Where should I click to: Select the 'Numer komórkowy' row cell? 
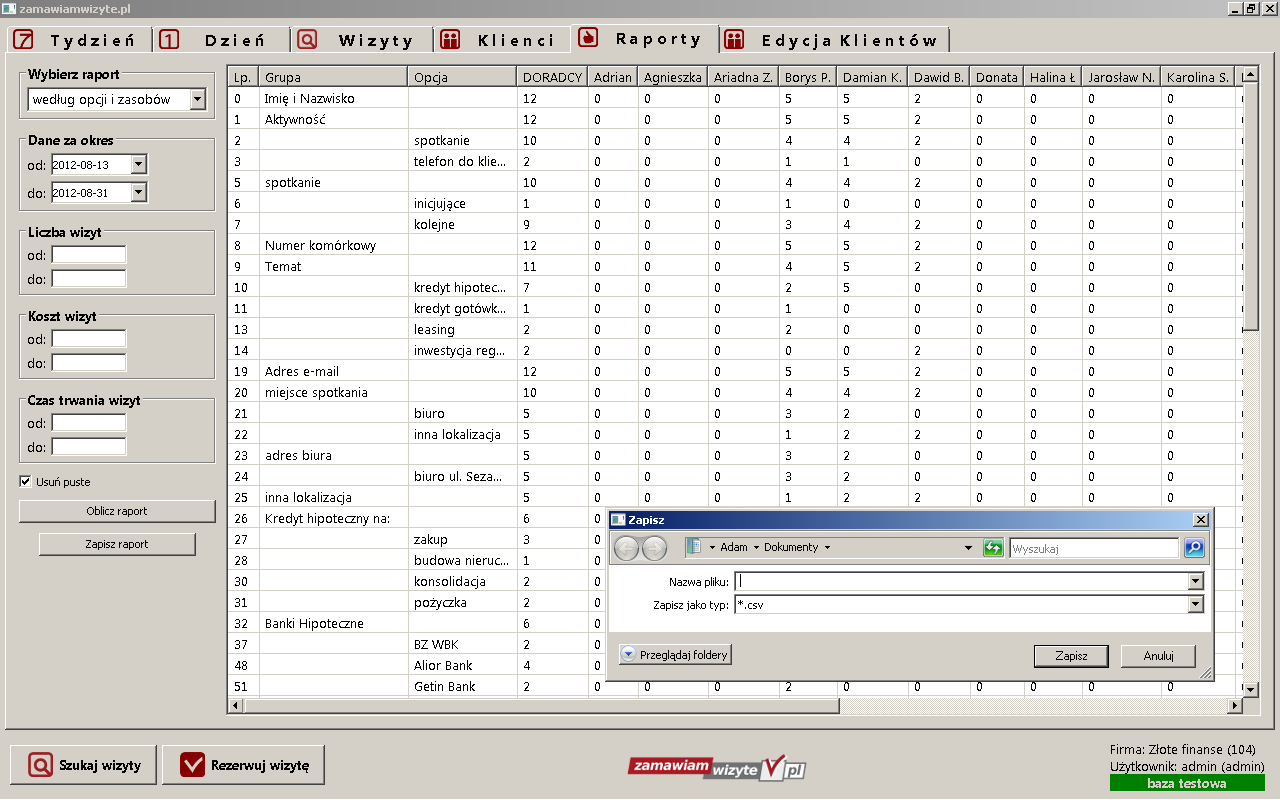(333, 245)
